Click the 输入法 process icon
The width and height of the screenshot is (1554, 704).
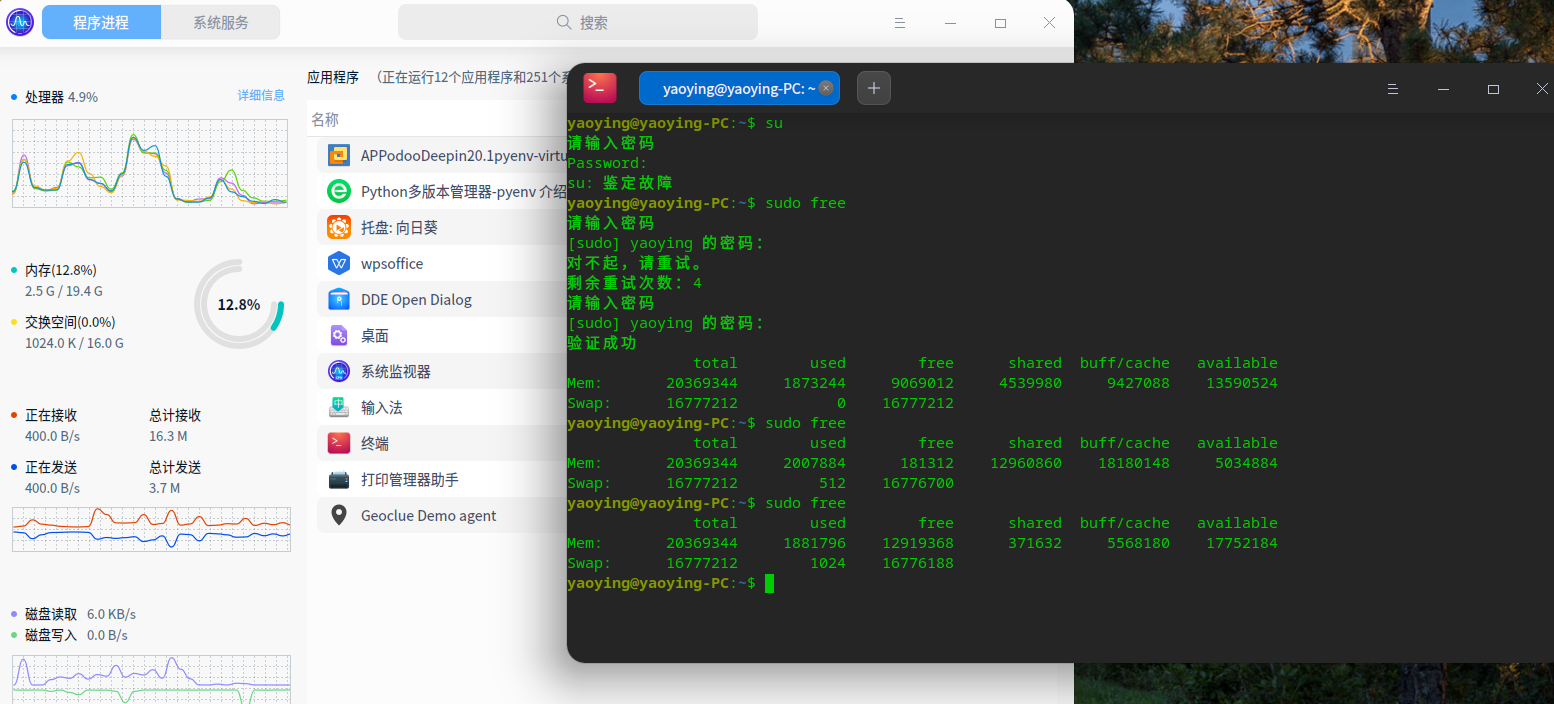coord(339,407)
